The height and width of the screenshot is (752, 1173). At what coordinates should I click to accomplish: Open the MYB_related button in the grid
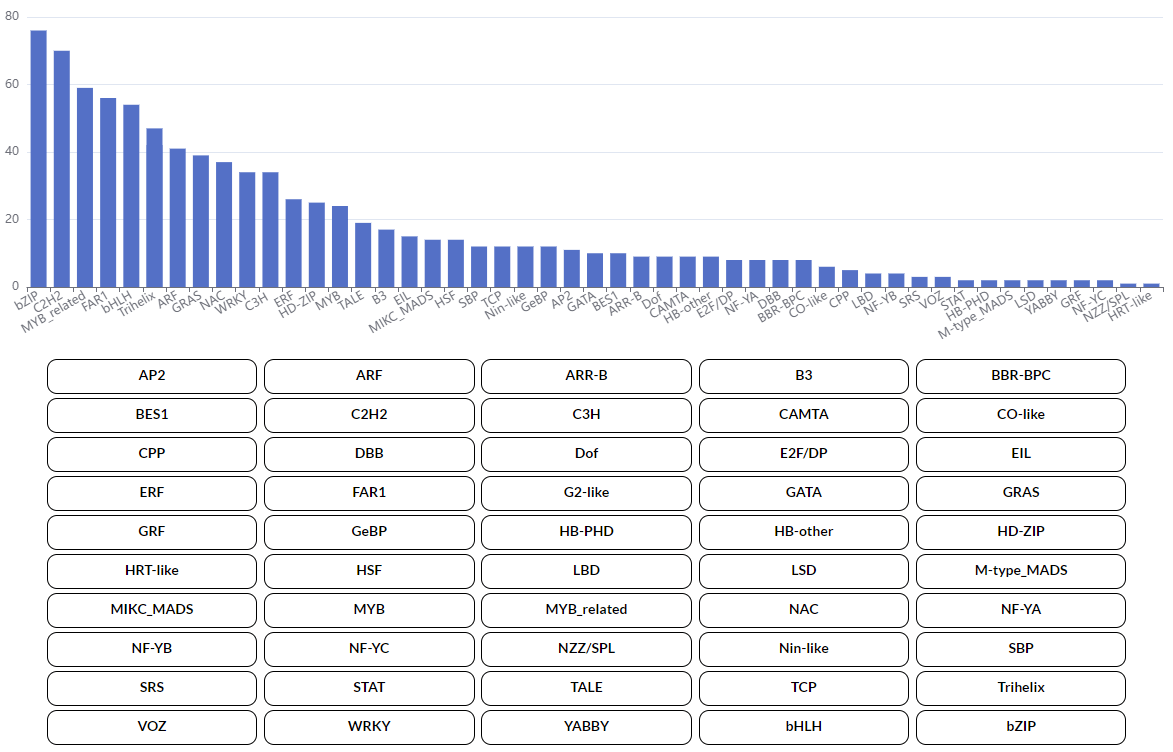(586, 609)
